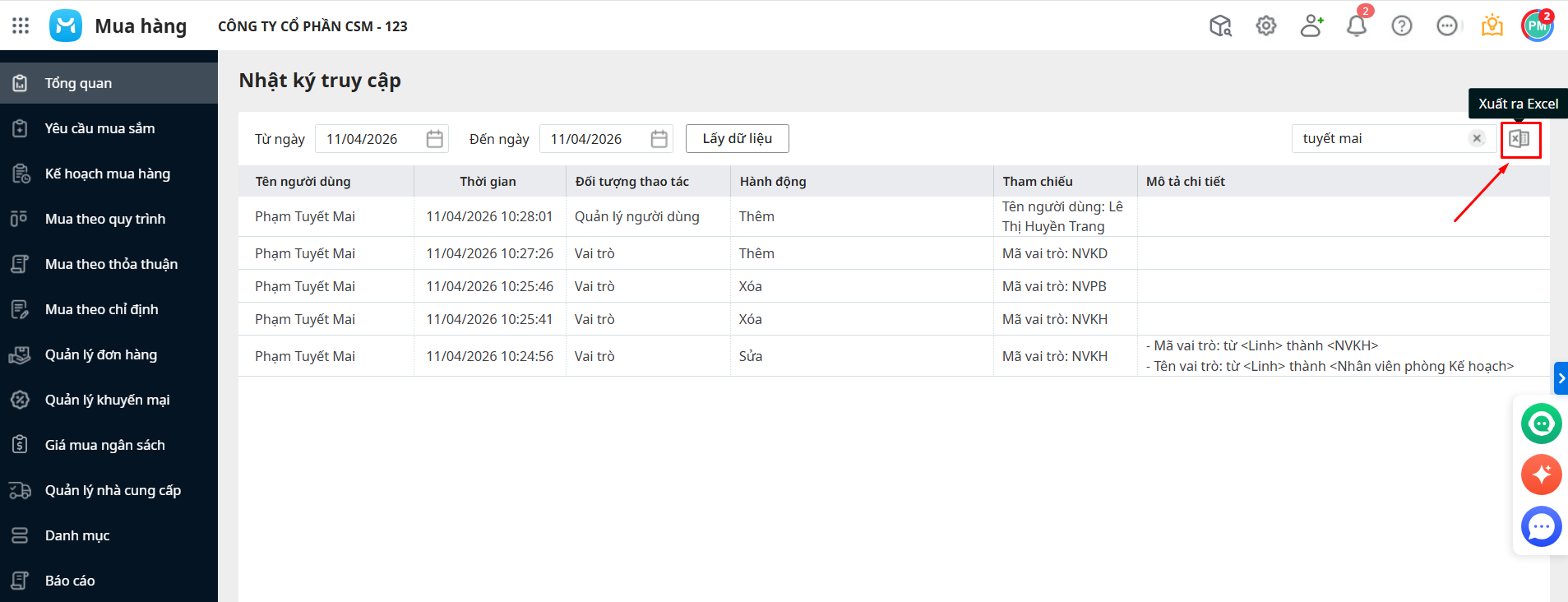The width and height of the screenshot is (1568, 602).
Task: Click the add user icon
Action: (1311, 26)
